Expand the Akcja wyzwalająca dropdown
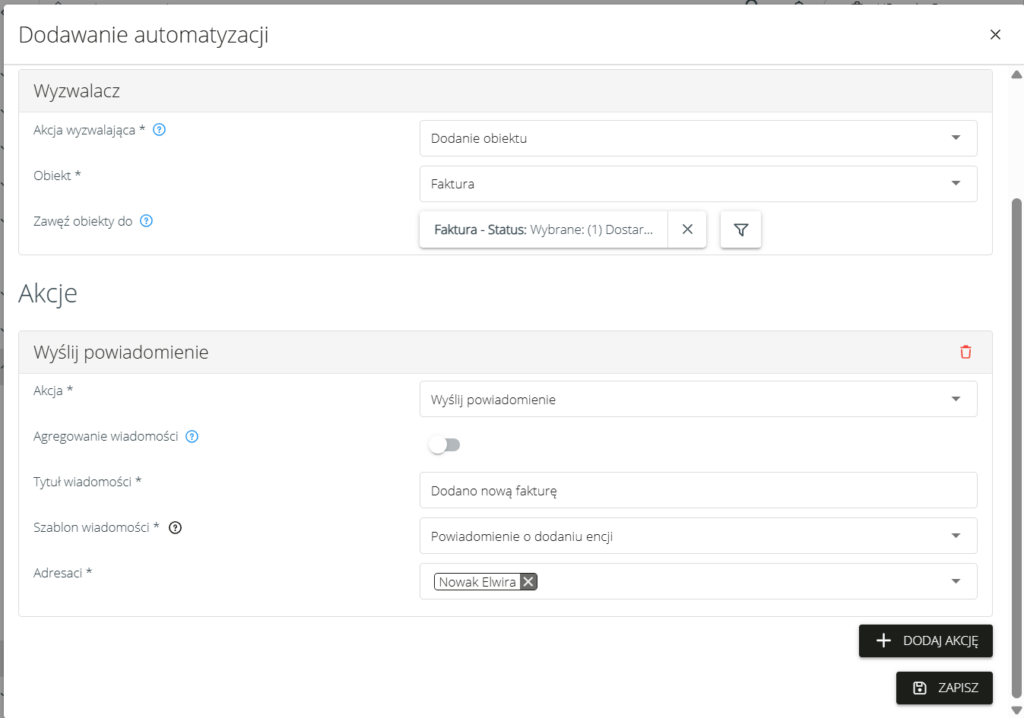The height and width of the screenshot is (718, 1024). 955,138
